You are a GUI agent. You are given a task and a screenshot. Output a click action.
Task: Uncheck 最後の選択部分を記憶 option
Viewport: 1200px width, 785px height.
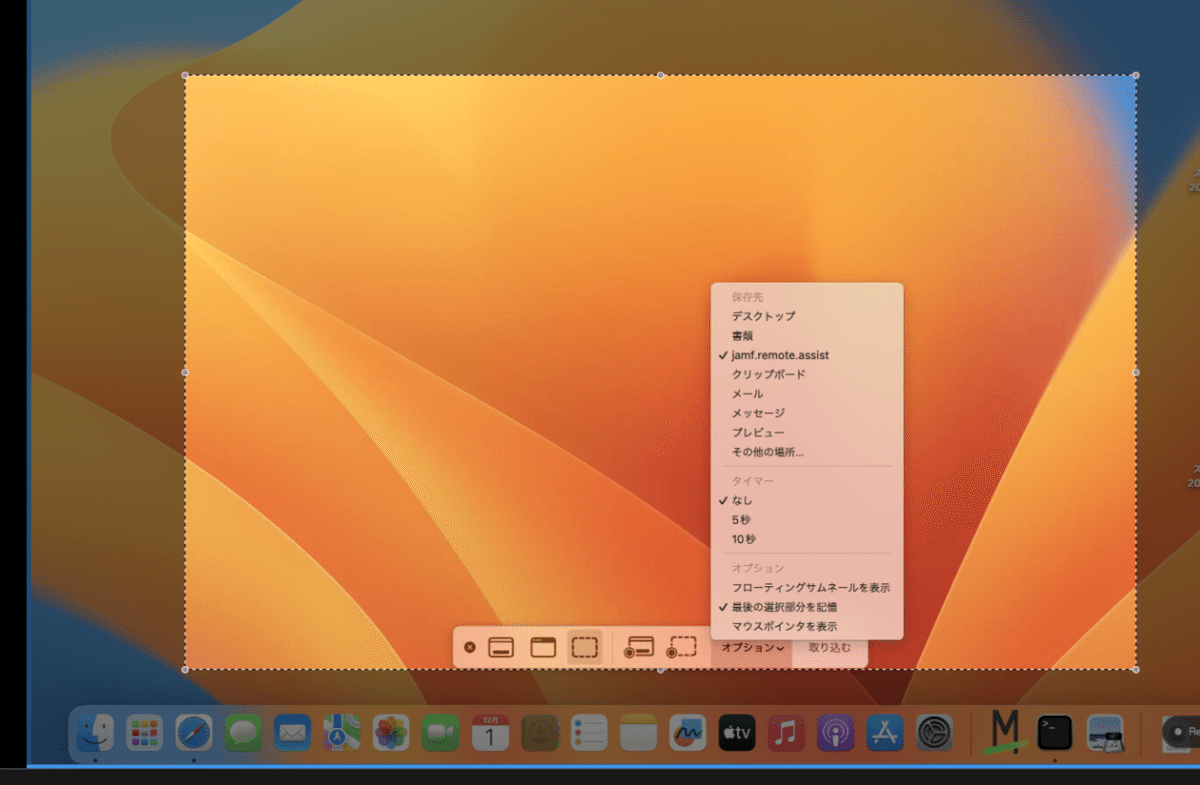(x=784, y=607)
